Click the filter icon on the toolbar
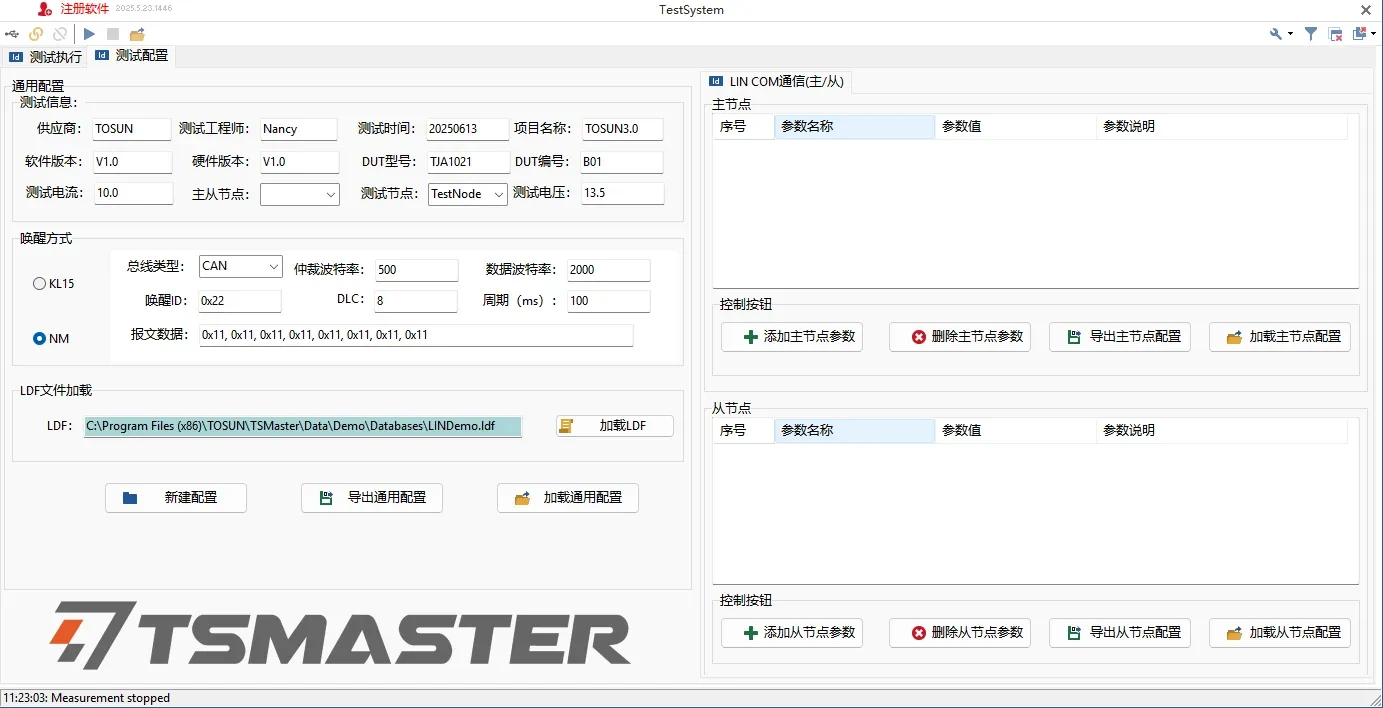 point(1311,33)
